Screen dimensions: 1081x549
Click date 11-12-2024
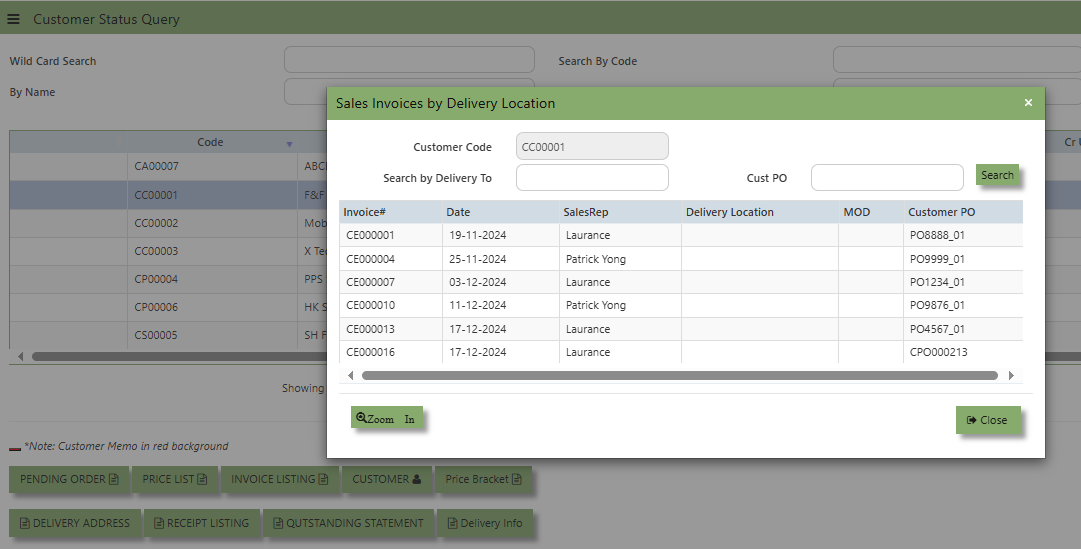coord(478,305)
